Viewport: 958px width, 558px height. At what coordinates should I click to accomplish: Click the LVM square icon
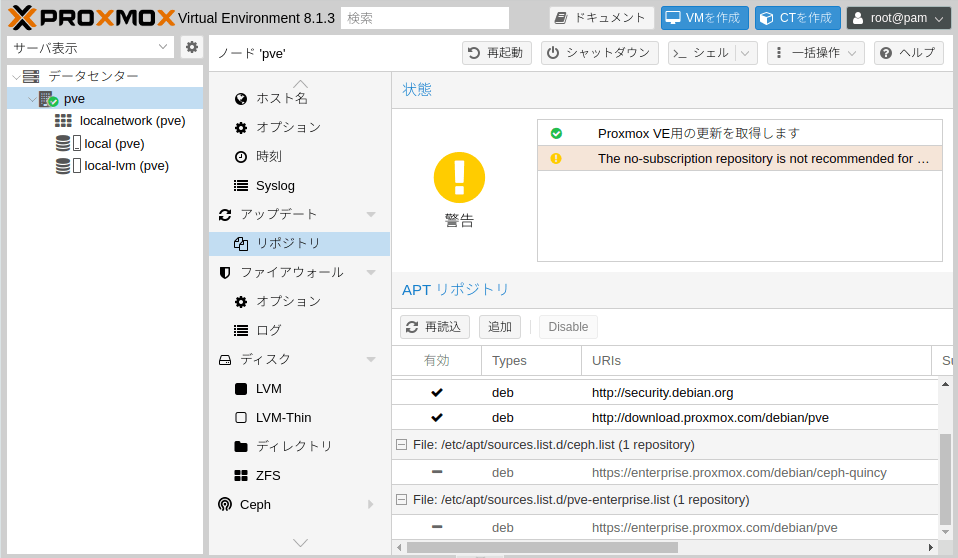(x=241, y=389)
